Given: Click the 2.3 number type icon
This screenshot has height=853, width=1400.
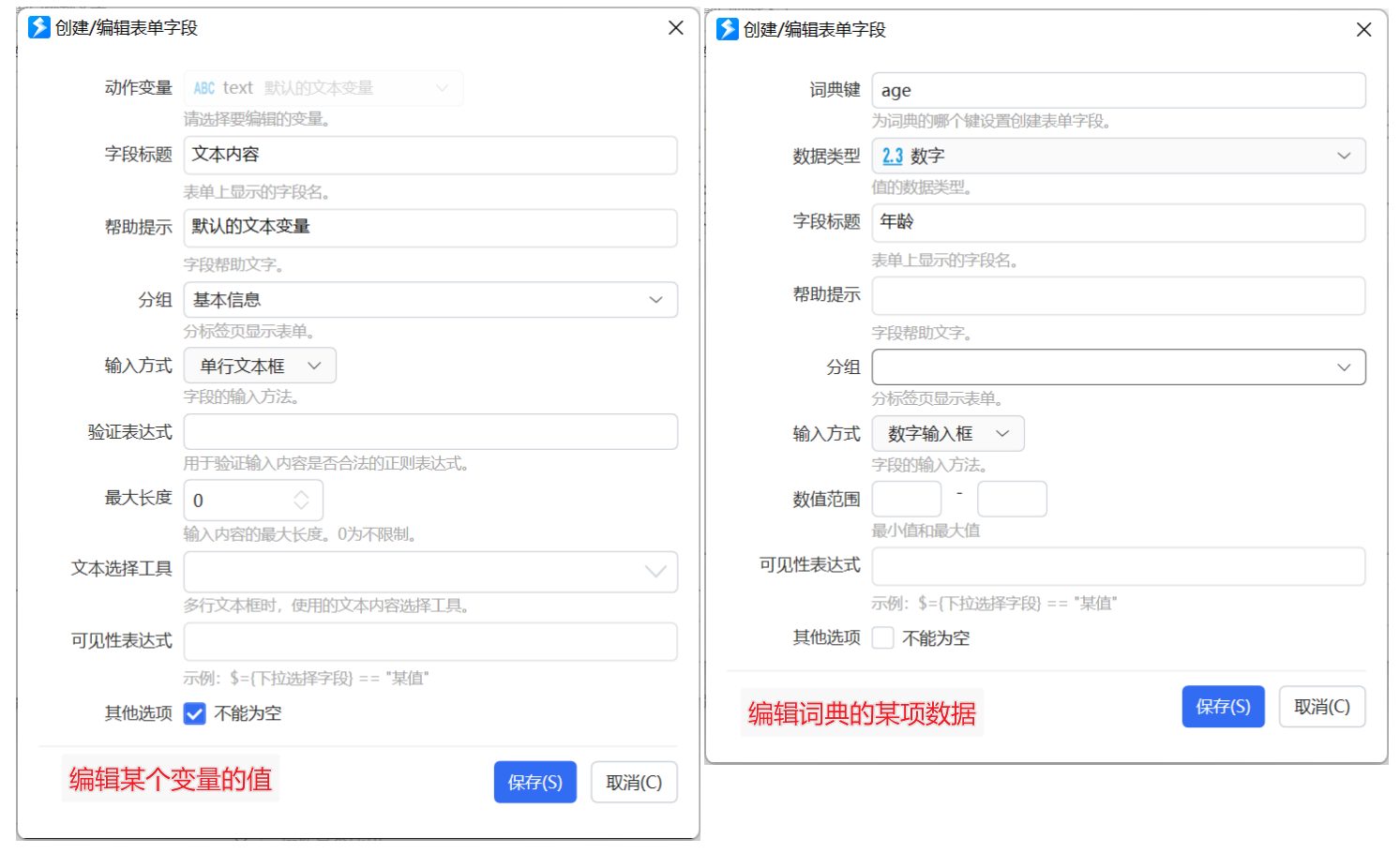Looking at the screenshot, I should tap(893, 157).
